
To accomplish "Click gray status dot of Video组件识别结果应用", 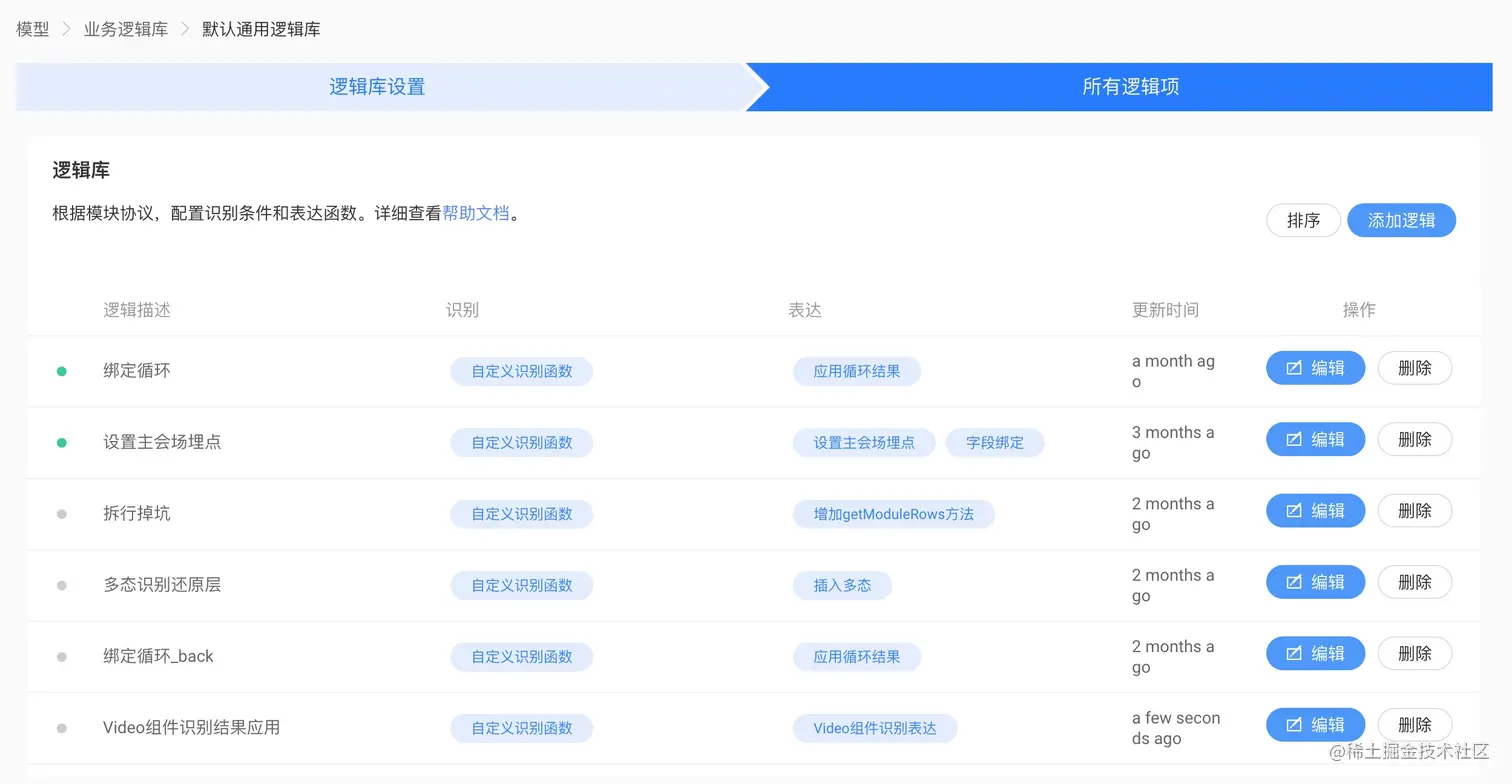I will pyautogui.click(x=61, y=728).
